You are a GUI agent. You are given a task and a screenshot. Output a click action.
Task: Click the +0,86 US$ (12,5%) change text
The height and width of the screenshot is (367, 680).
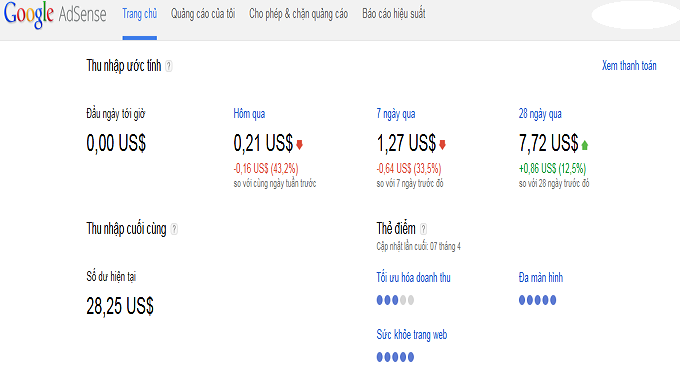tap(552, 168)
